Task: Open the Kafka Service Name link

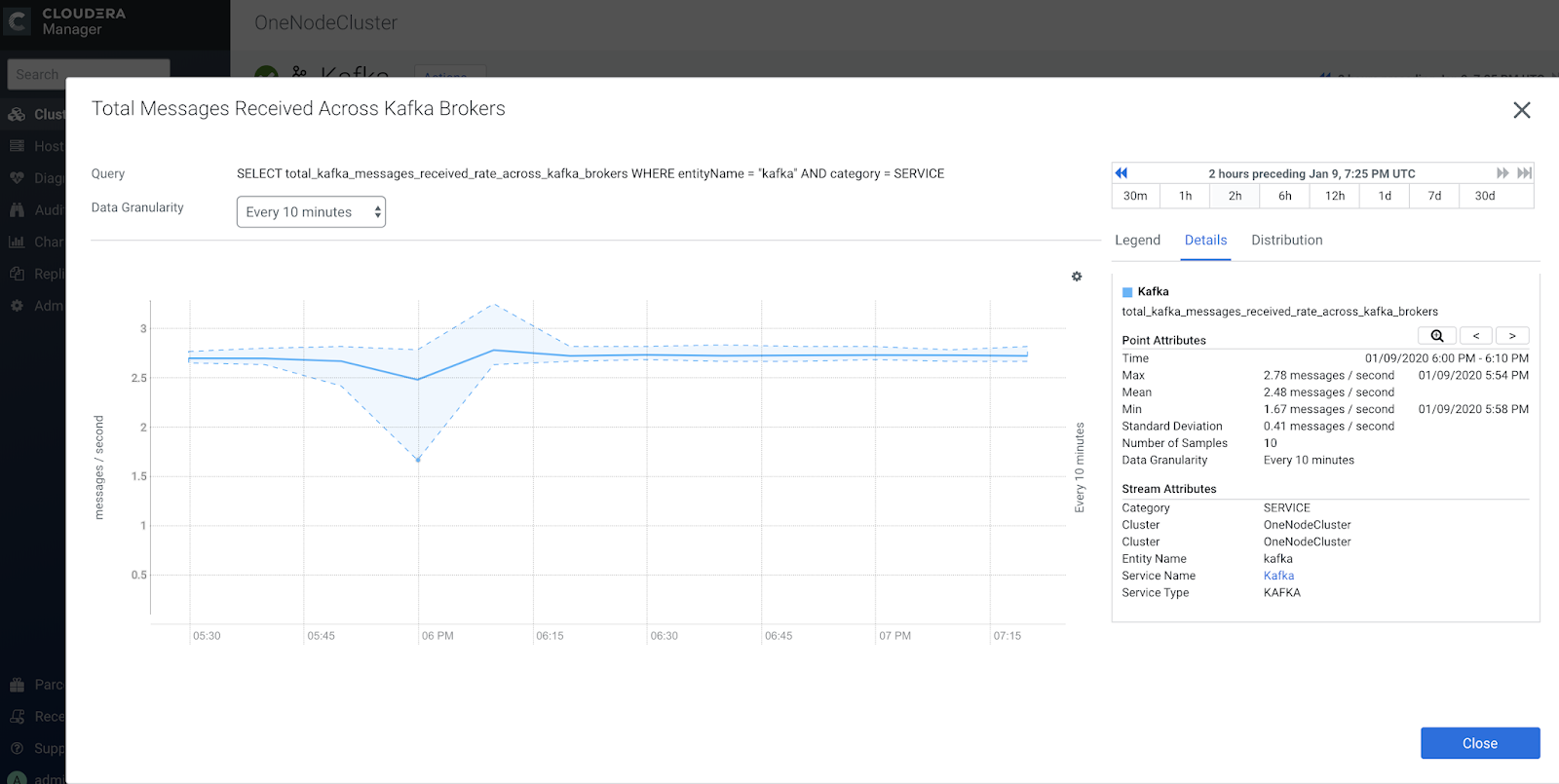Action: point(1278,576)
